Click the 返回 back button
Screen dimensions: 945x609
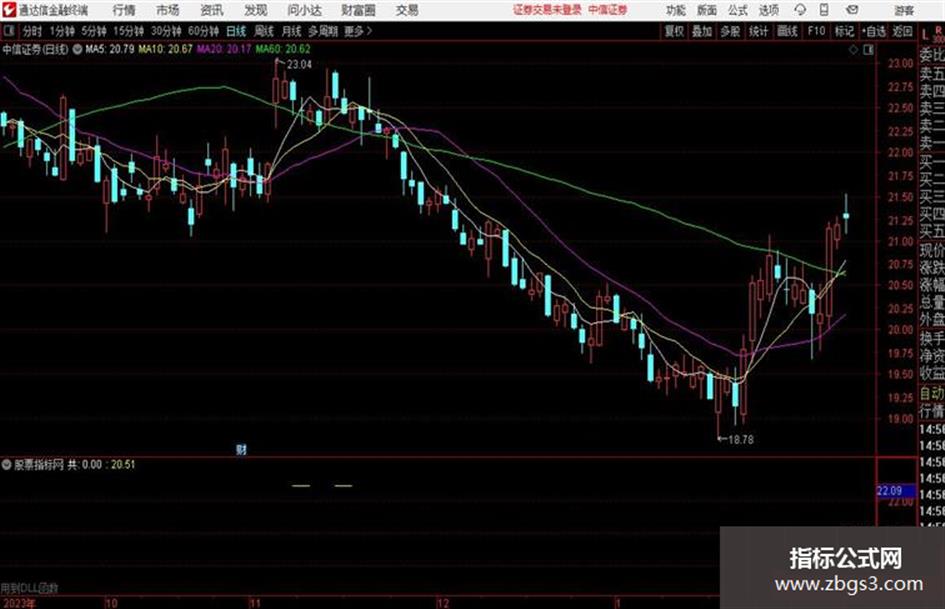902,31
